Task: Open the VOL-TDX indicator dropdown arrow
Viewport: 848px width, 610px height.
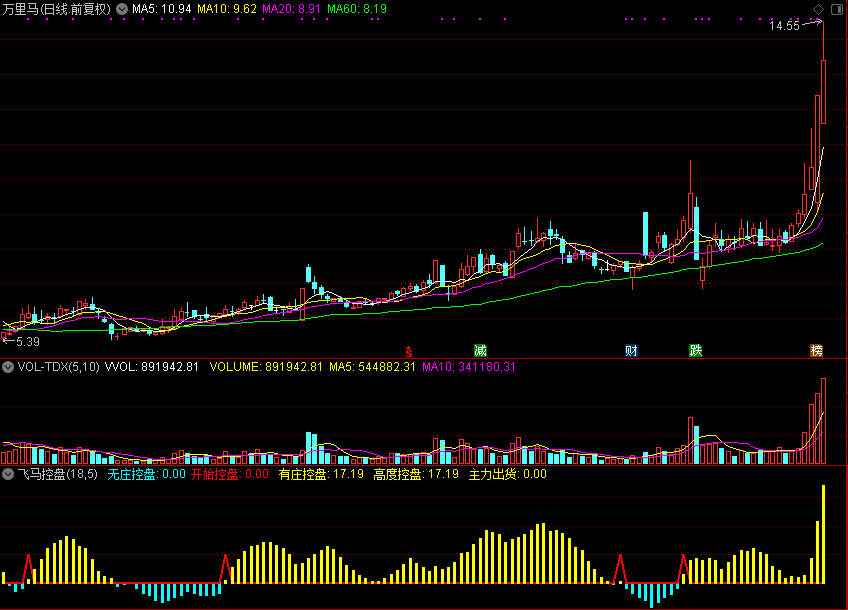Action: point(8,367)
